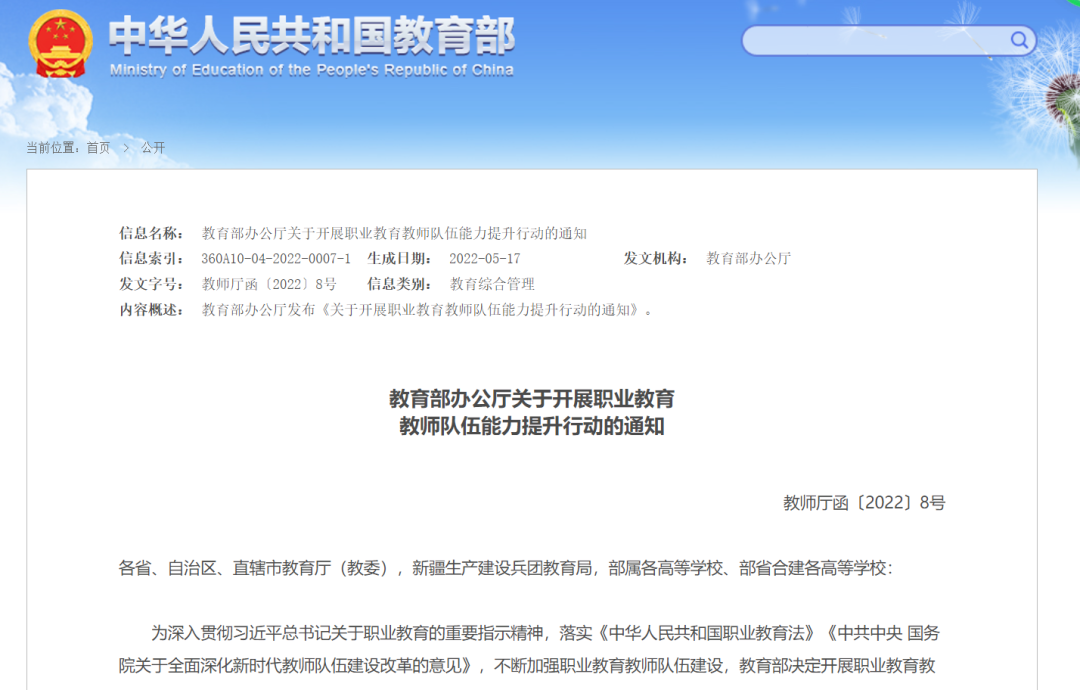This screenshot has height=690, width=1080.
Task: Click the English subtitle under the ministry name
Action: click(x=310, y=70)
